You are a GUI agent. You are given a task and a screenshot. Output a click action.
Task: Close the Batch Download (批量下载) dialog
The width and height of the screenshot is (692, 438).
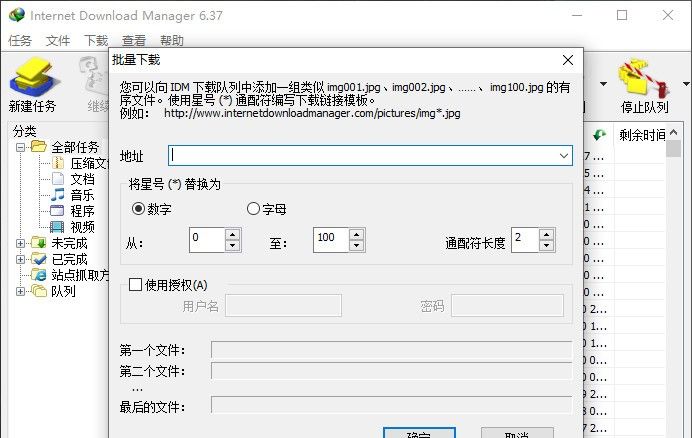568,60
